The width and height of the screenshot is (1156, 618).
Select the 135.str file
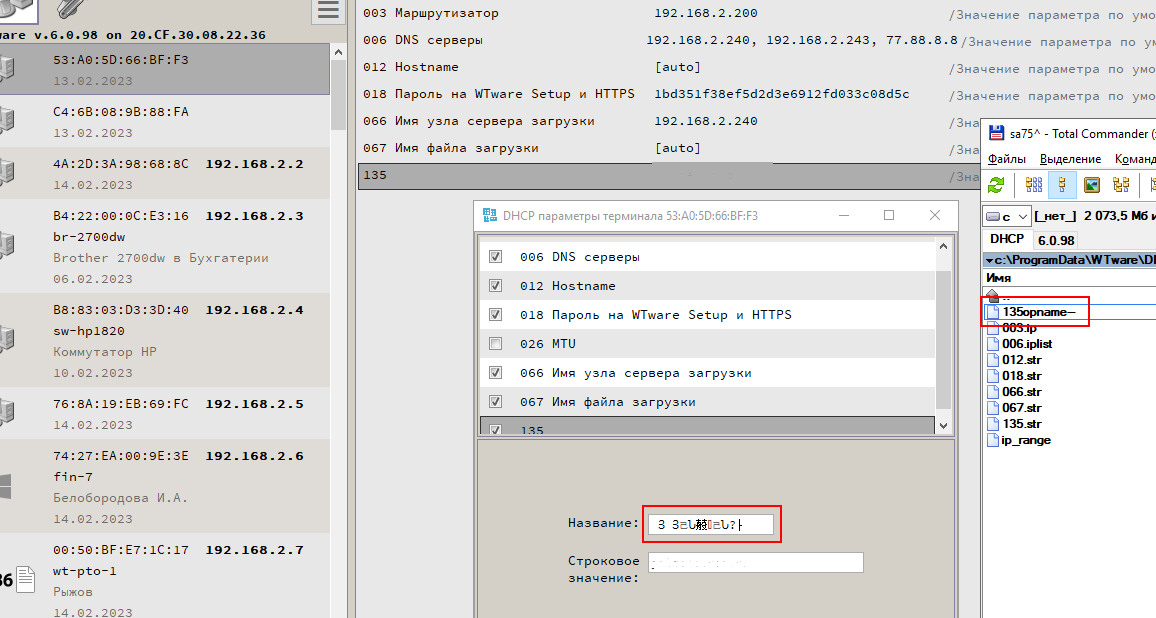[1020, 424]
